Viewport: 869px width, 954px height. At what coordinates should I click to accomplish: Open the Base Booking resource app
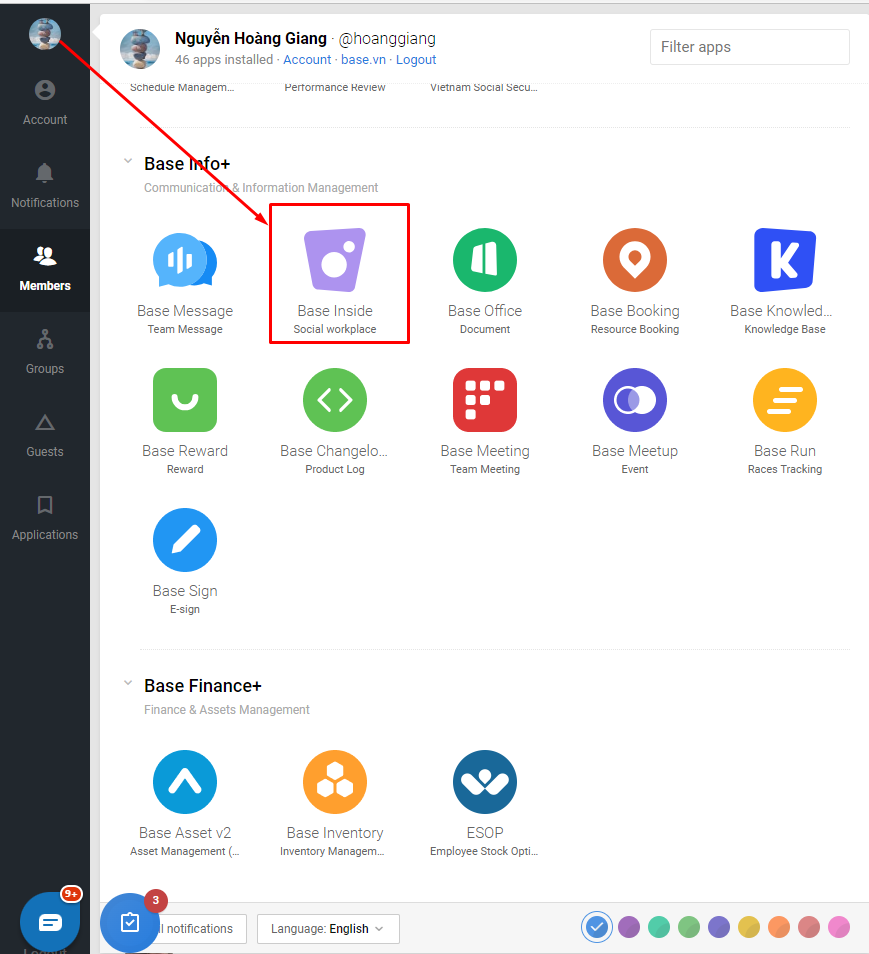pos(635,282)
